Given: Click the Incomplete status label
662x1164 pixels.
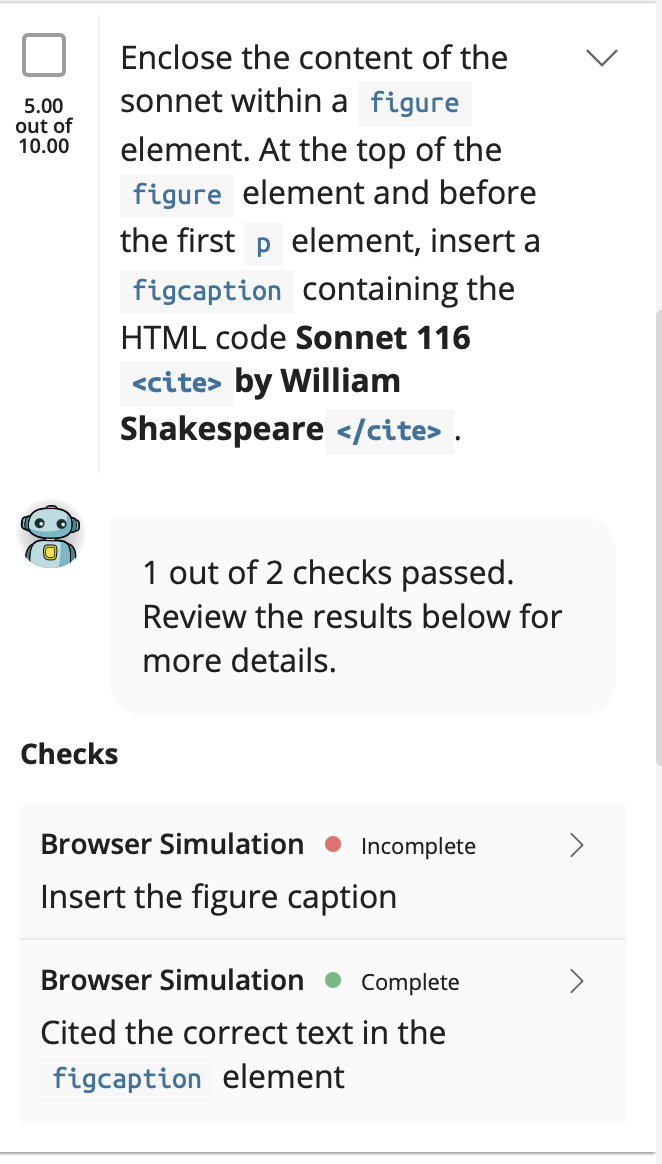Looking at the screenshot, I should pyautogui.click(x=418, y=845).
